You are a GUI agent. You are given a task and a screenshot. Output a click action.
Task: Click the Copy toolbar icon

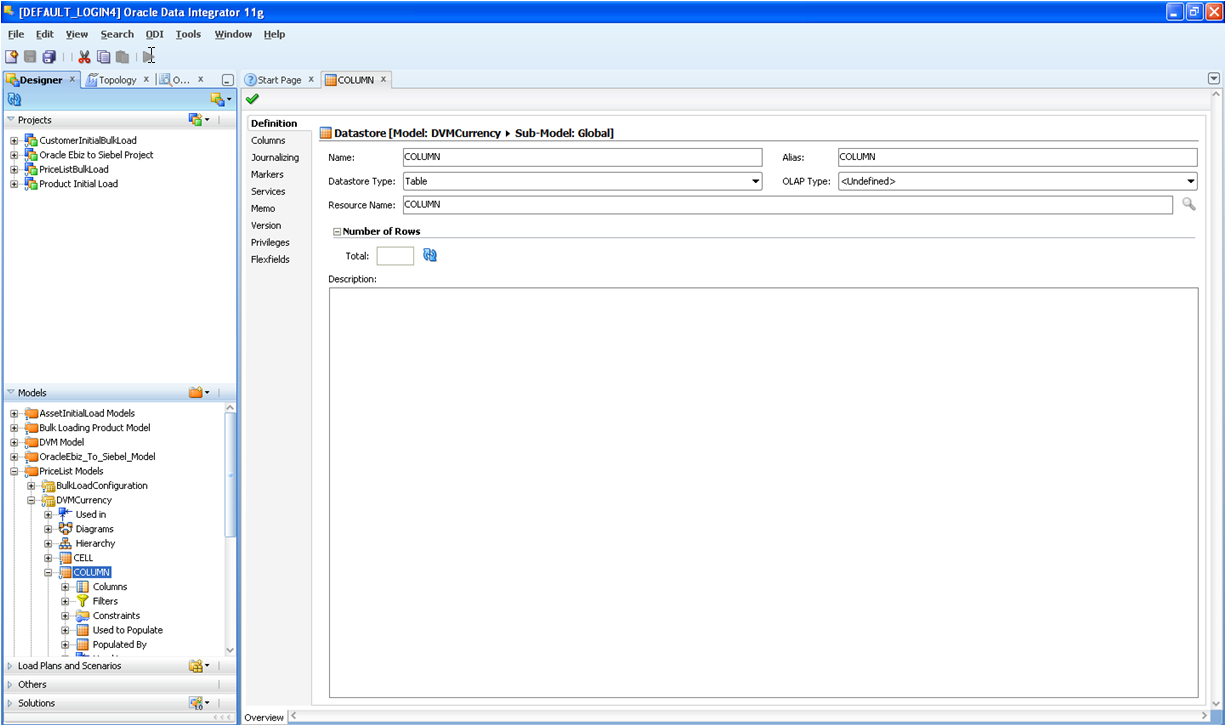[103, 57]
